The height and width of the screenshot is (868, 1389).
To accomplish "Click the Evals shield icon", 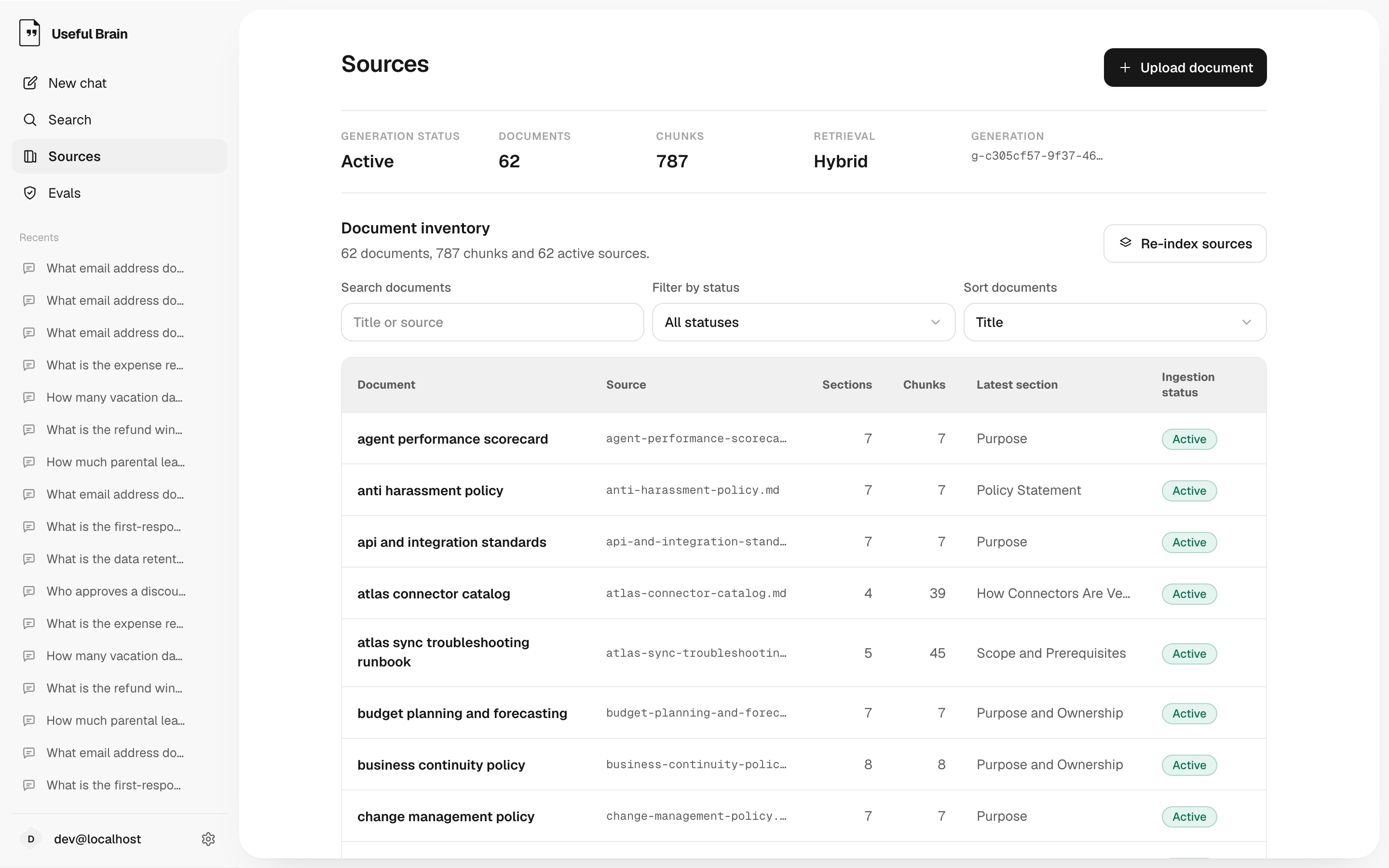I will (30, 193).
